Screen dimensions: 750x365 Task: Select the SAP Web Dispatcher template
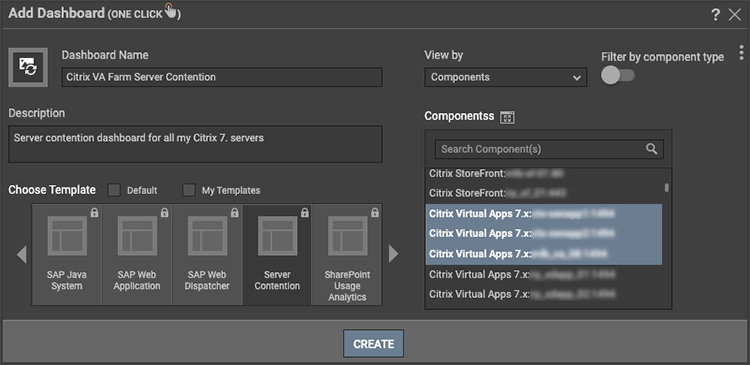[207, 255]
